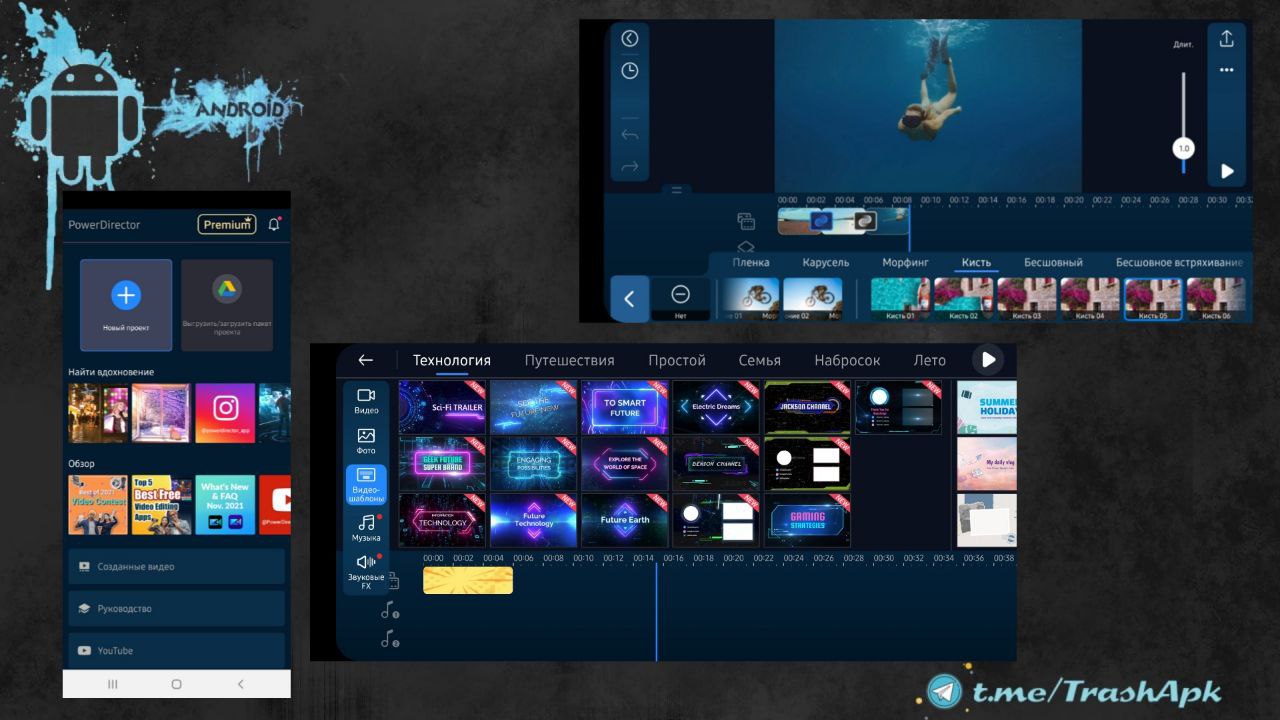Open the YouTube row

click(x=177, y=650)
